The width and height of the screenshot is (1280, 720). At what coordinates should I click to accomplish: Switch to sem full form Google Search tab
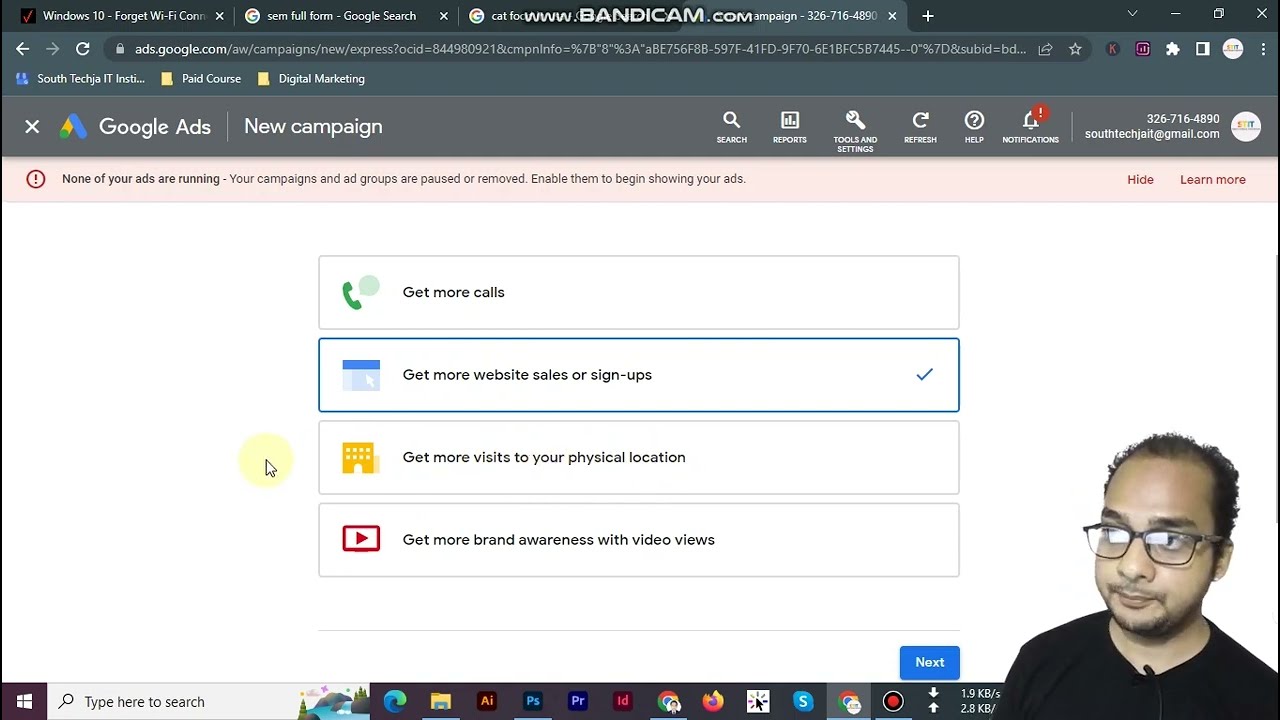pyautogui.click(x=340, y=16)
